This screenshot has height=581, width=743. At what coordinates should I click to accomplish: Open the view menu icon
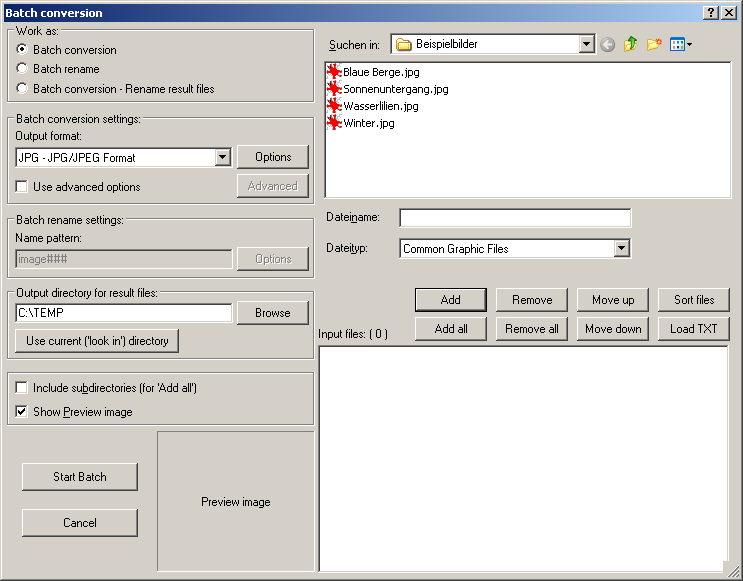[x=680, y=45]
